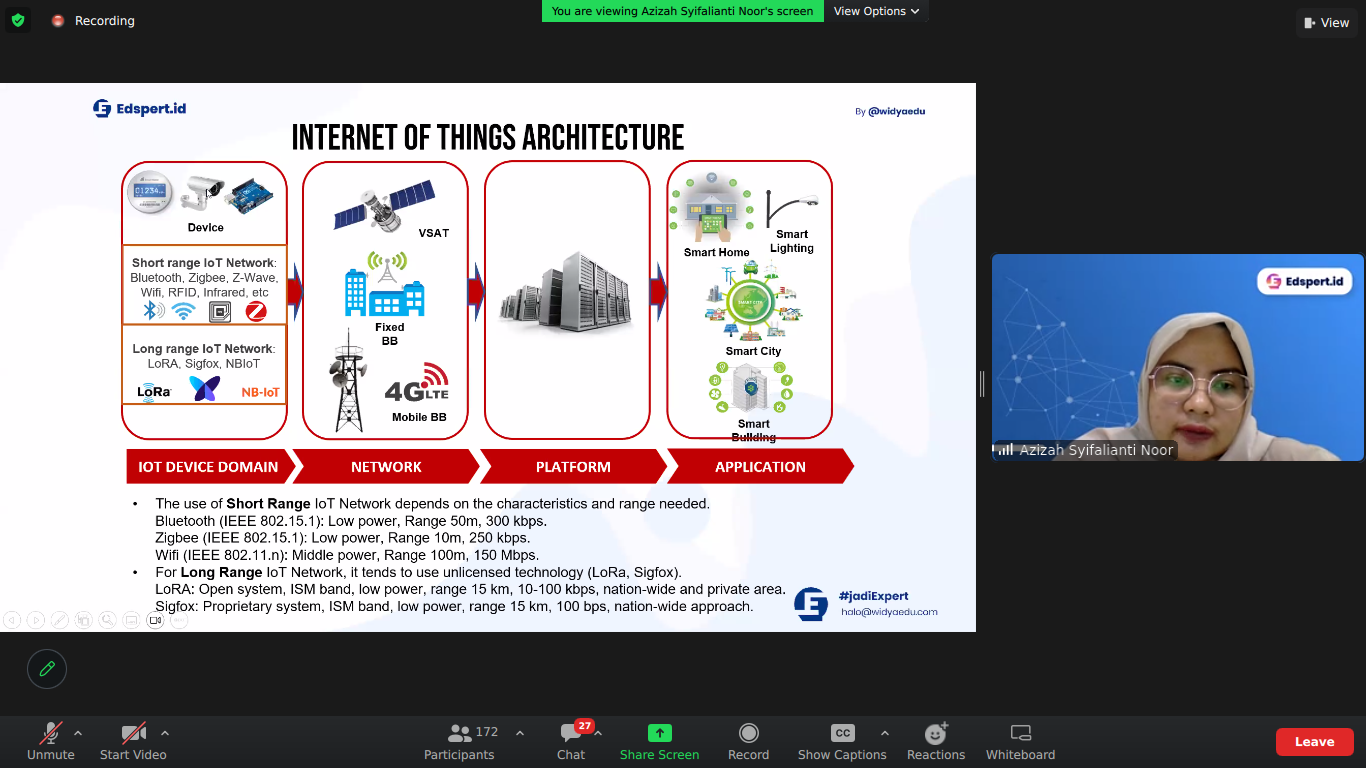Click the red Z-Wave logo on the slide

click(x=256, y=311)
